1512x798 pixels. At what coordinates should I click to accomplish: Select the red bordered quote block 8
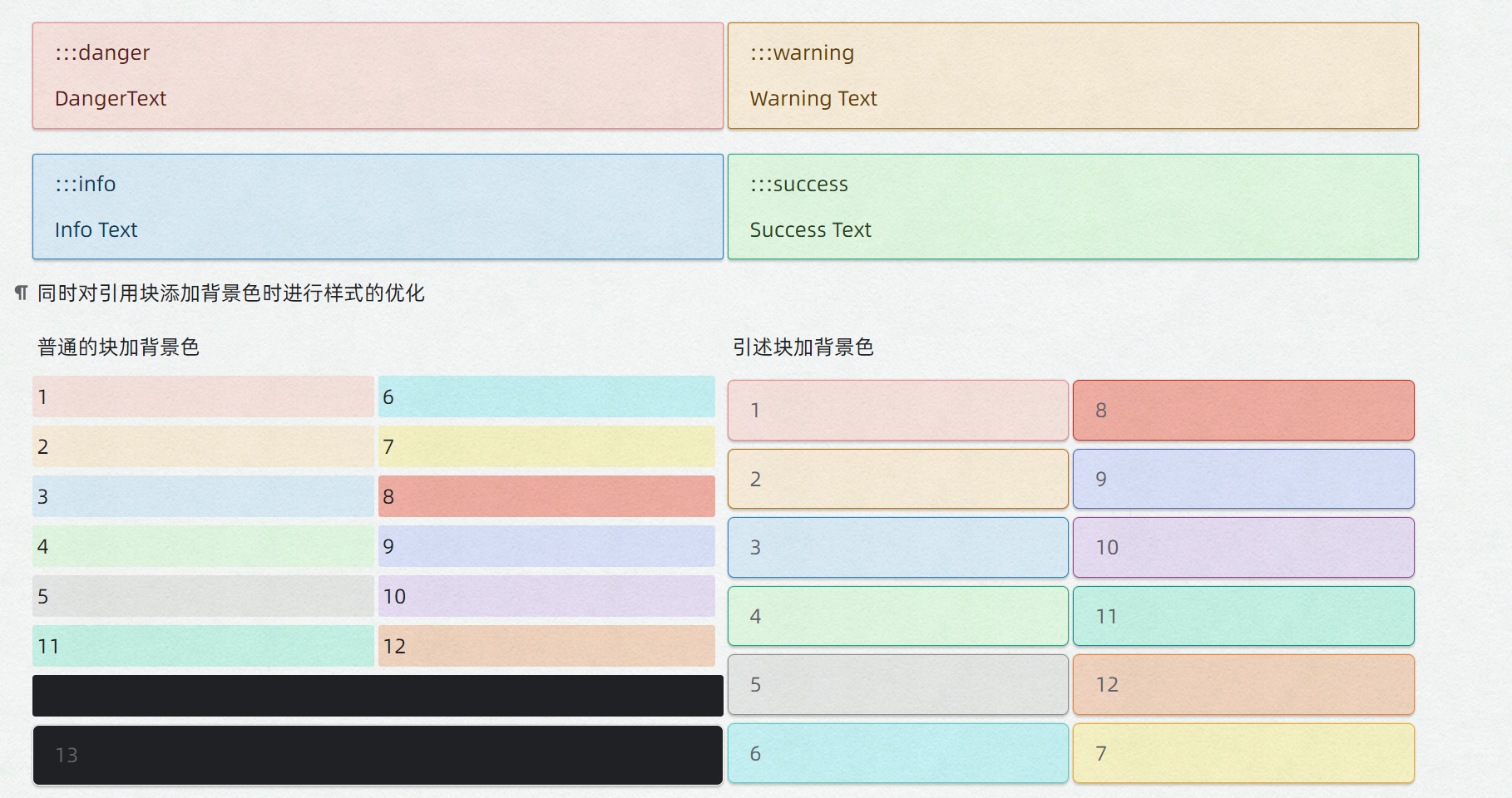tap(1243, 410)
